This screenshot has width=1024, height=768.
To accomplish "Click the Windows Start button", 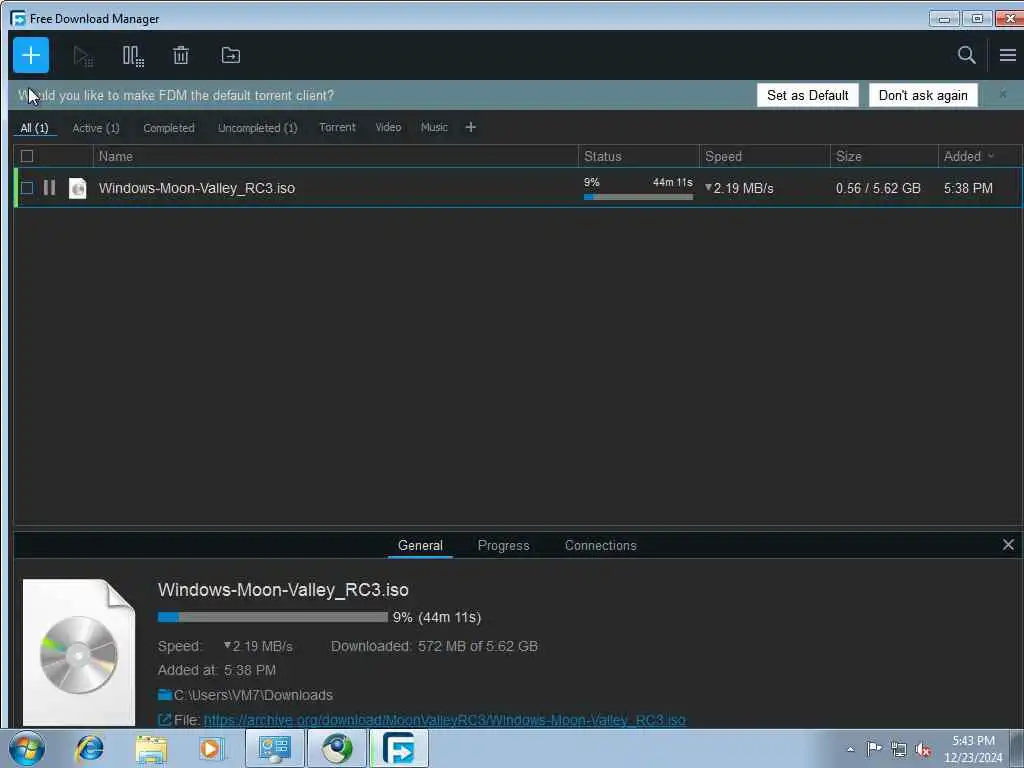I will click(27, 748).
